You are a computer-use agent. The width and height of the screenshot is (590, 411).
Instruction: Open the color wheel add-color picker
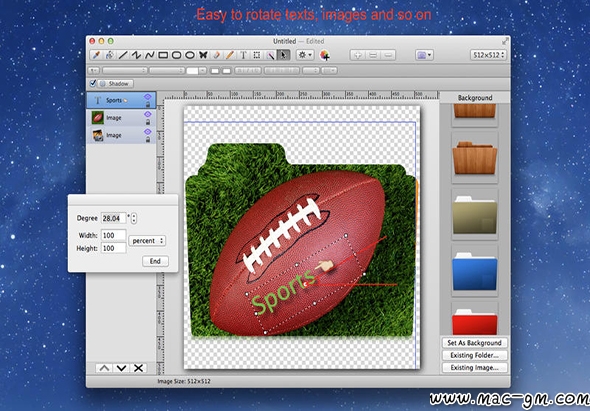[325, 55]
